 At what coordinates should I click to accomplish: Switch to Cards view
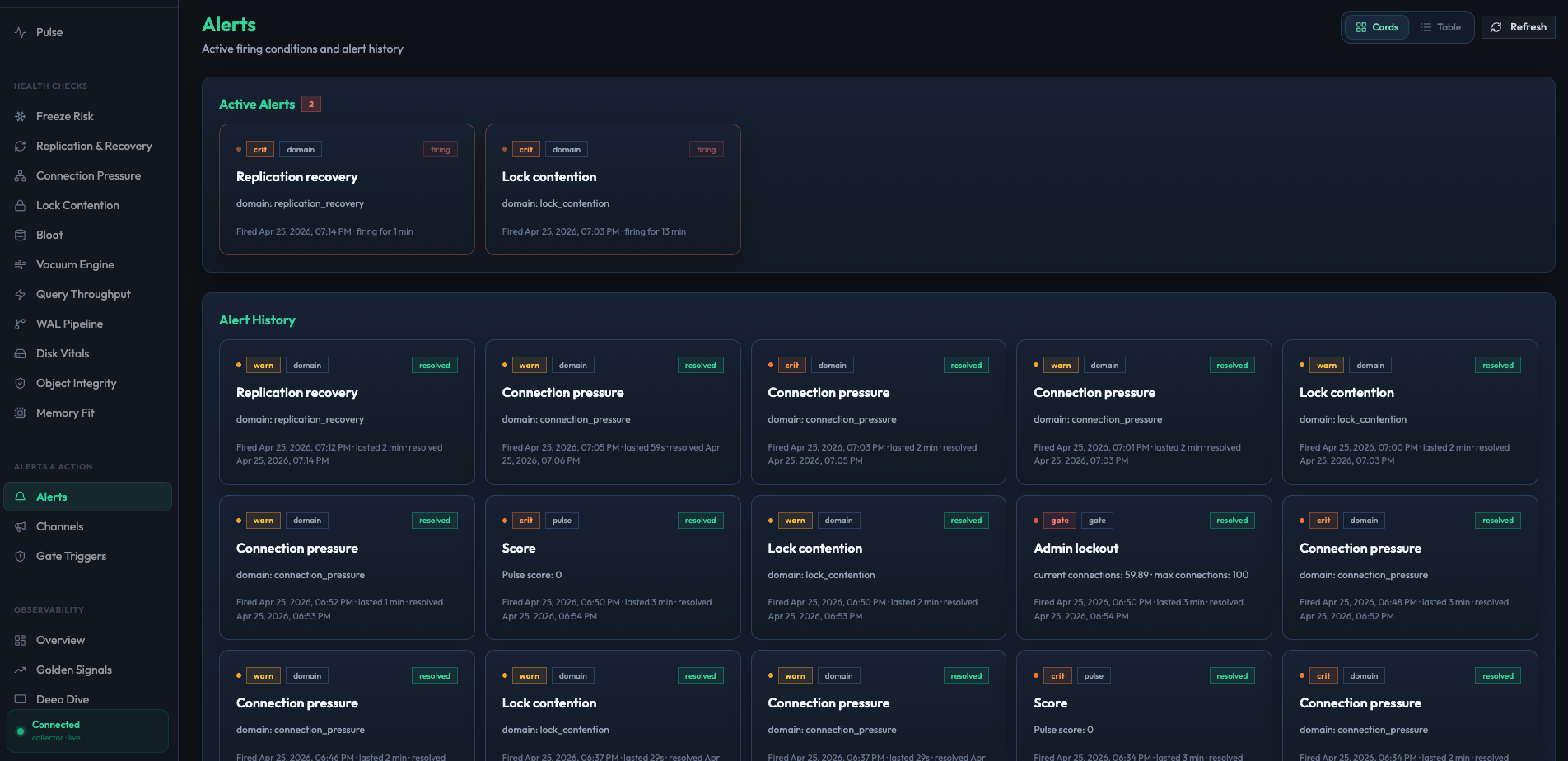[1377, 27]
